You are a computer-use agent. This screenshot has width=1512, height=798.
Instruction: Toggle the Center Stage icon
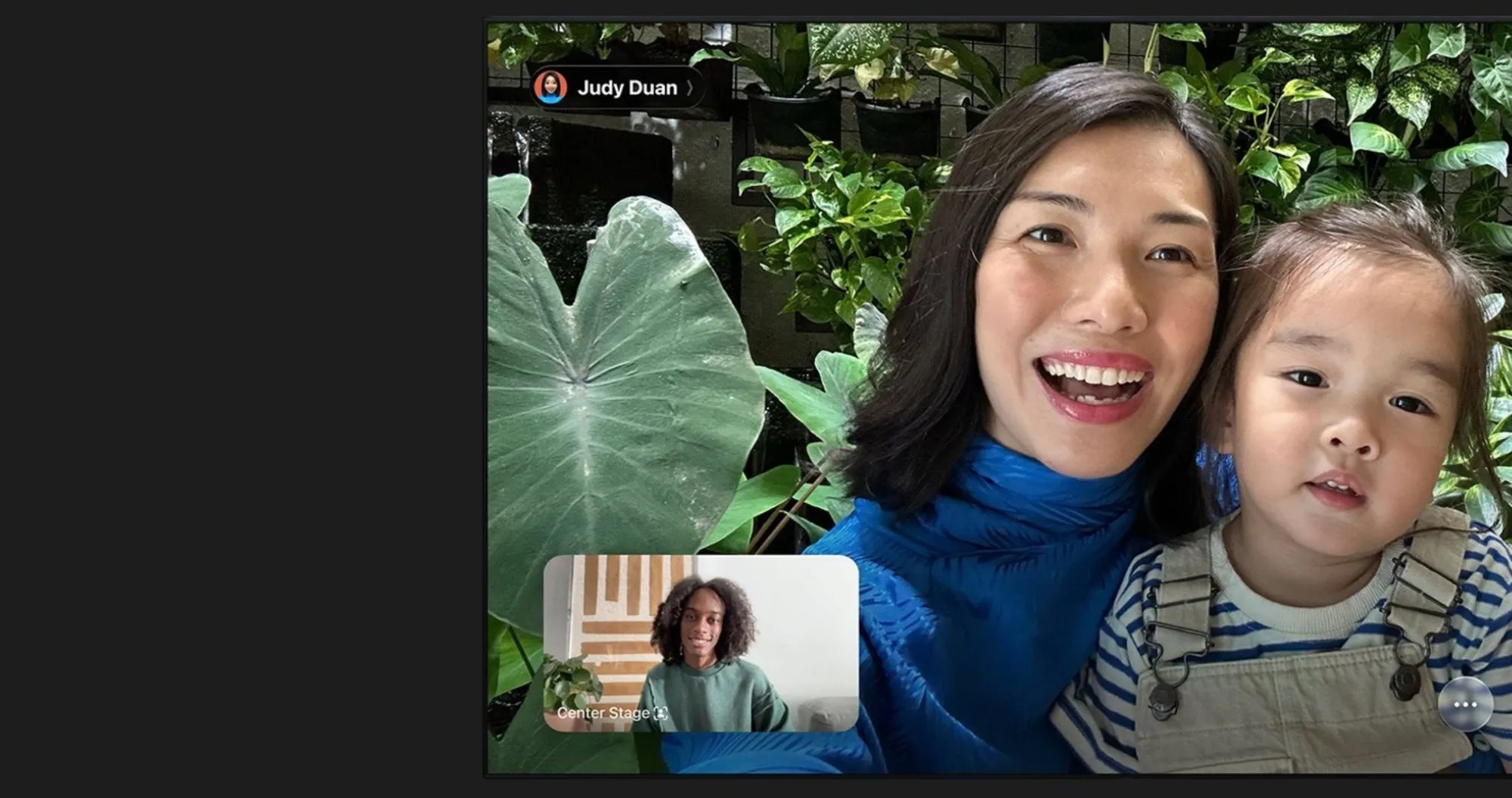661,713
